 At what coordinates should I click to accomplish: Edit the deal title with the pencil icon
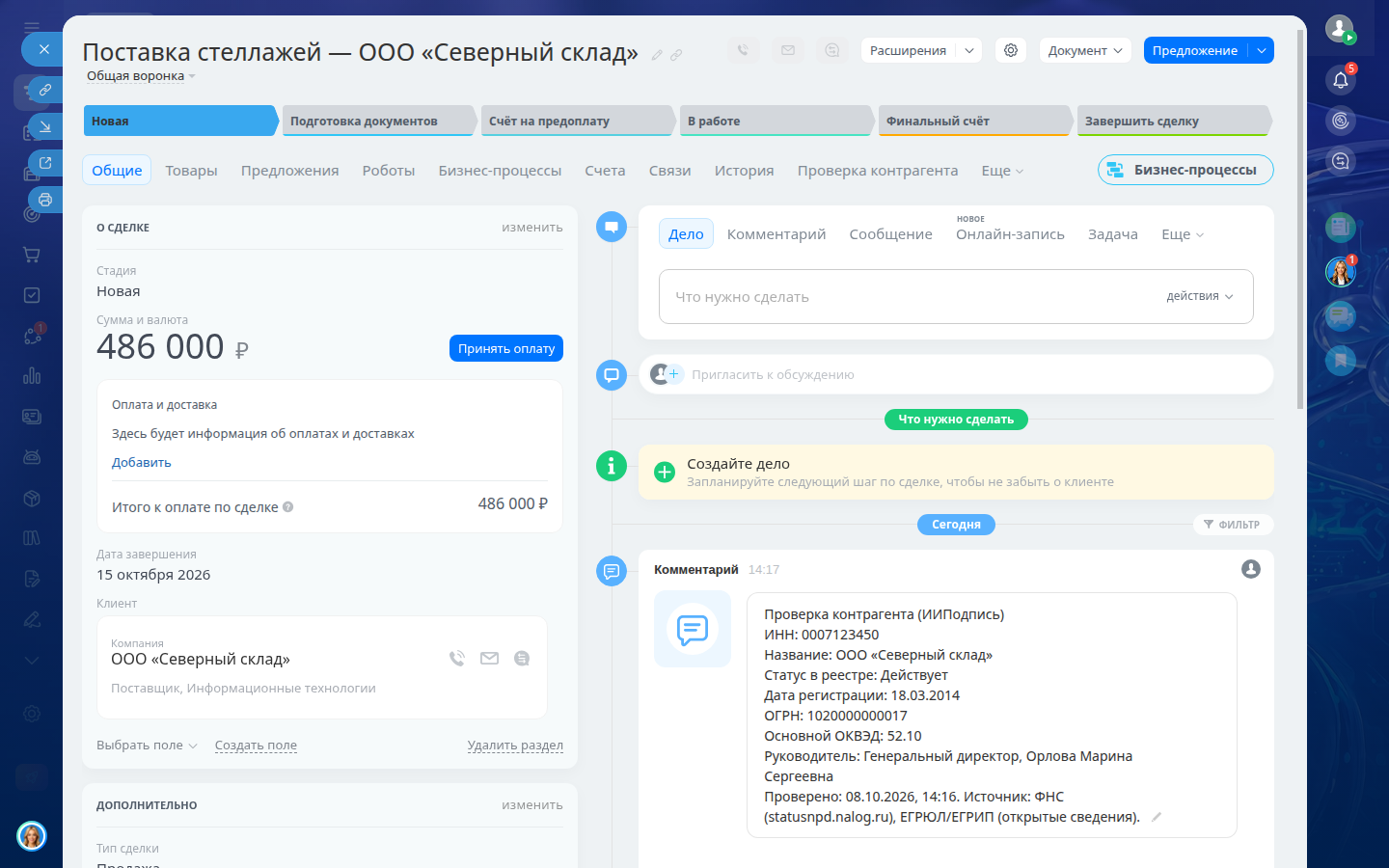tap(657, 55)
